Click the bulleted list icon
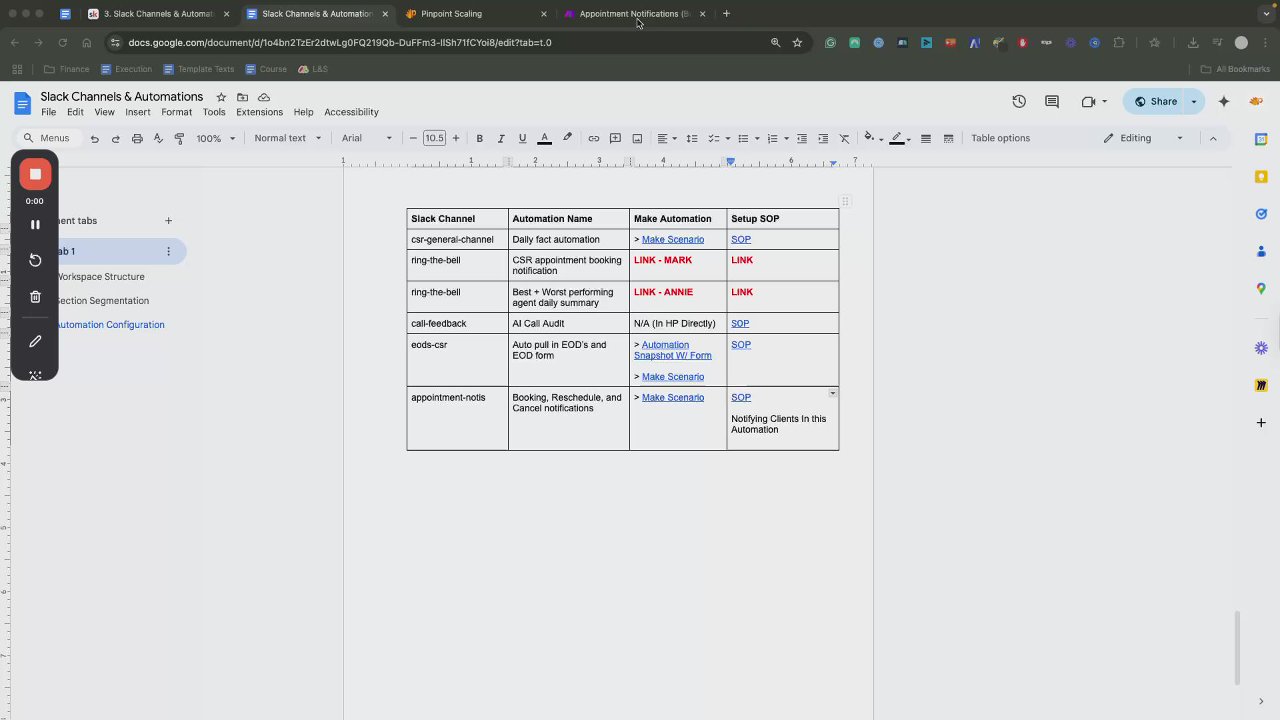 [744, 138]
